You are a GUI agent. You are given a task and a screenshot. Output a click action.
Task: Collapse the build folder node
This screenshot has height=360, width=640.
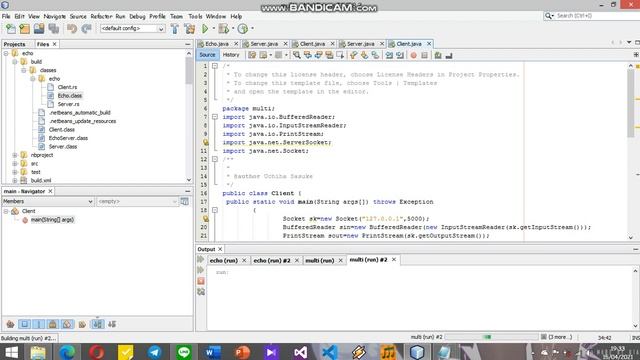[x=15, y=62]
